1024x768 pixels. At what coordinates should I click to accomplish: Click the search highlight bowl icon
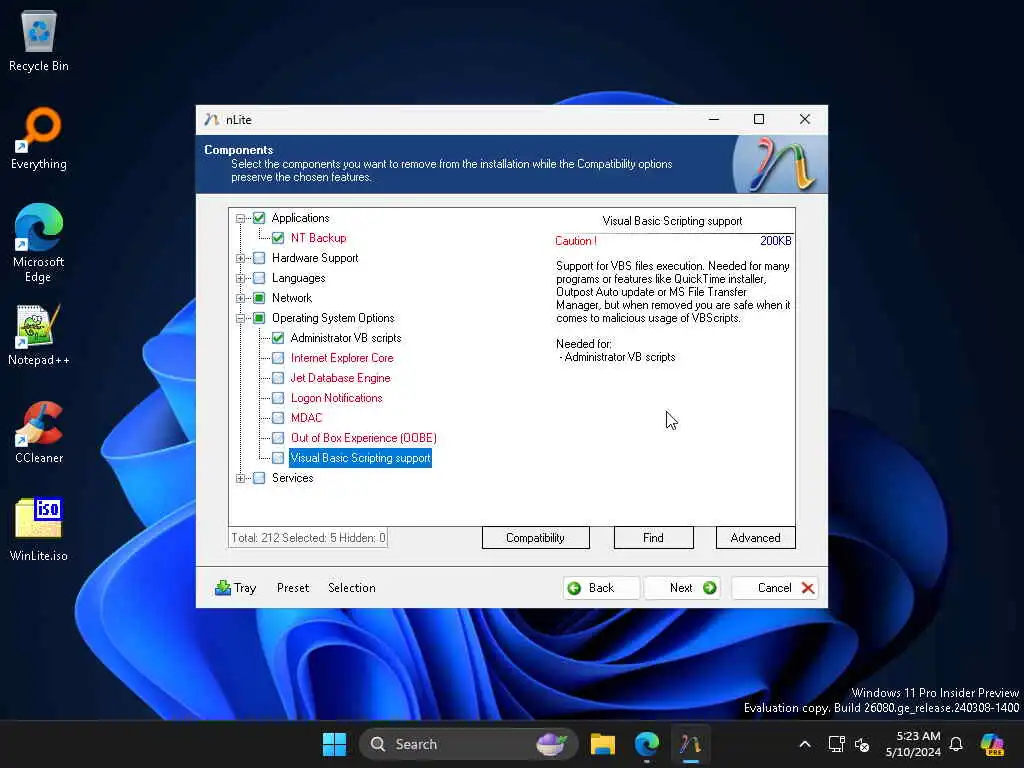[x=551, y=743]
